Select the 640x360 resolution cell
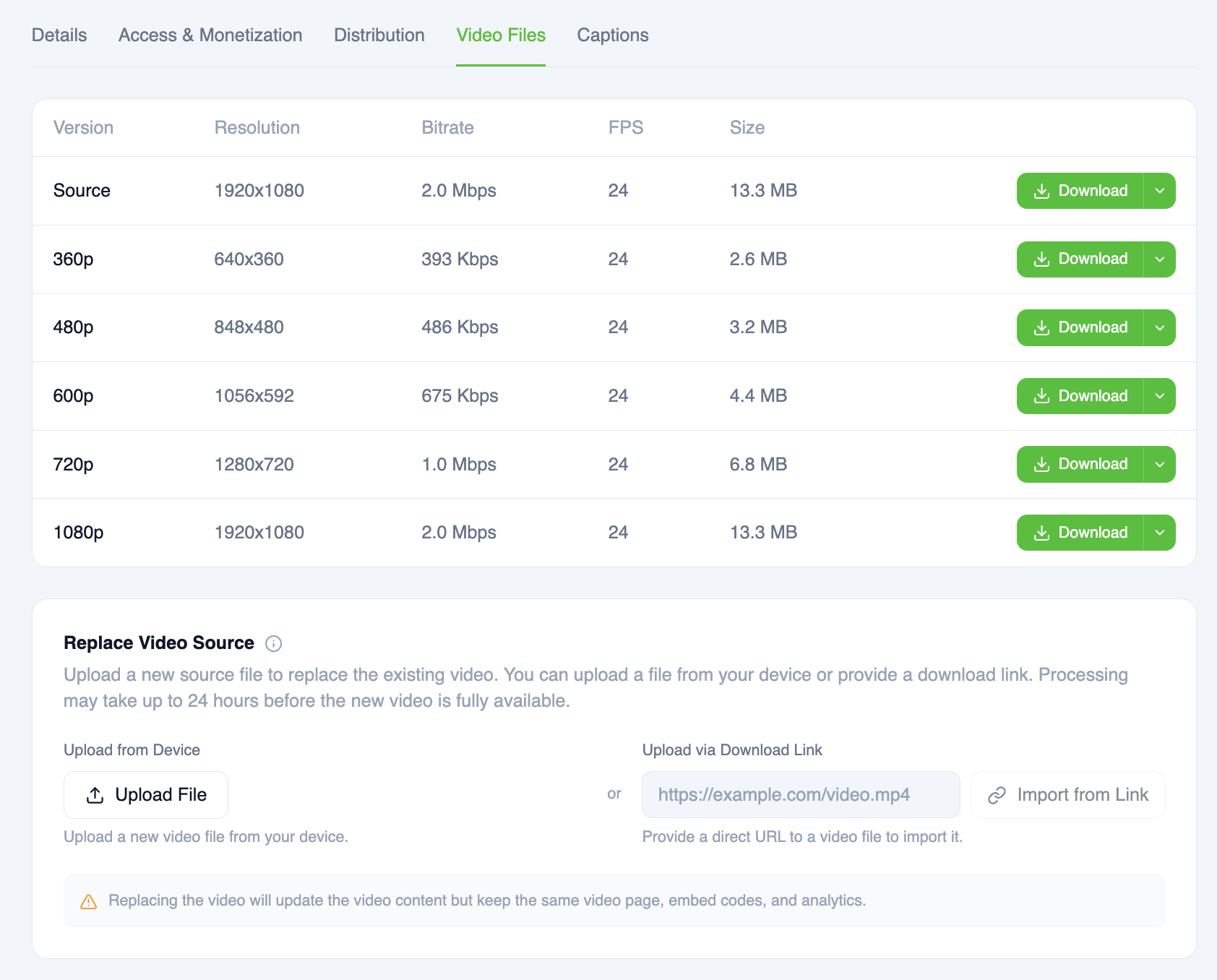Screen dimensions: 1217x980 (249, 259)
